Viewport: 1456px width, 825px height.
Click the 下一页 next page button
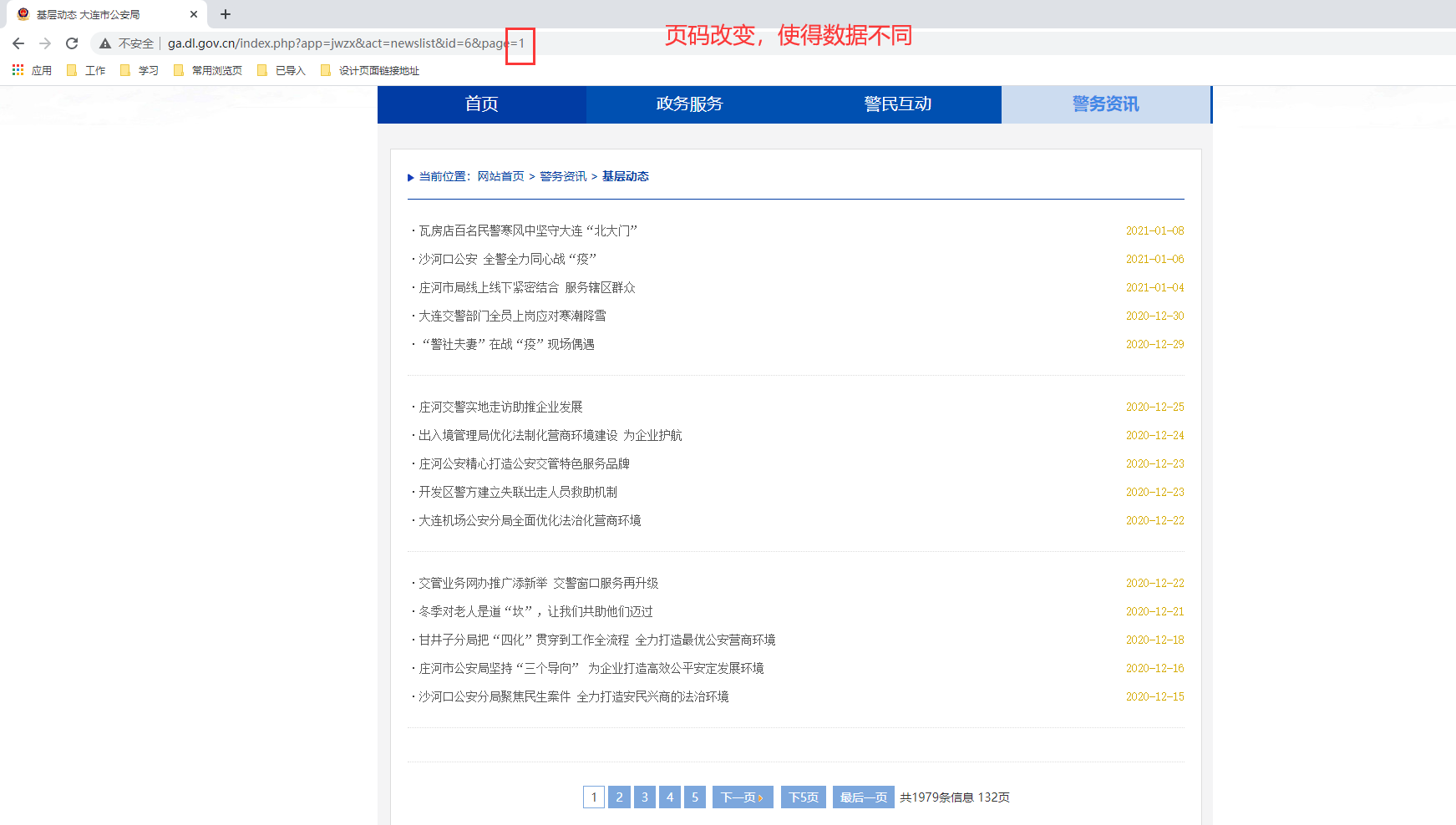(x=743, y=797)
